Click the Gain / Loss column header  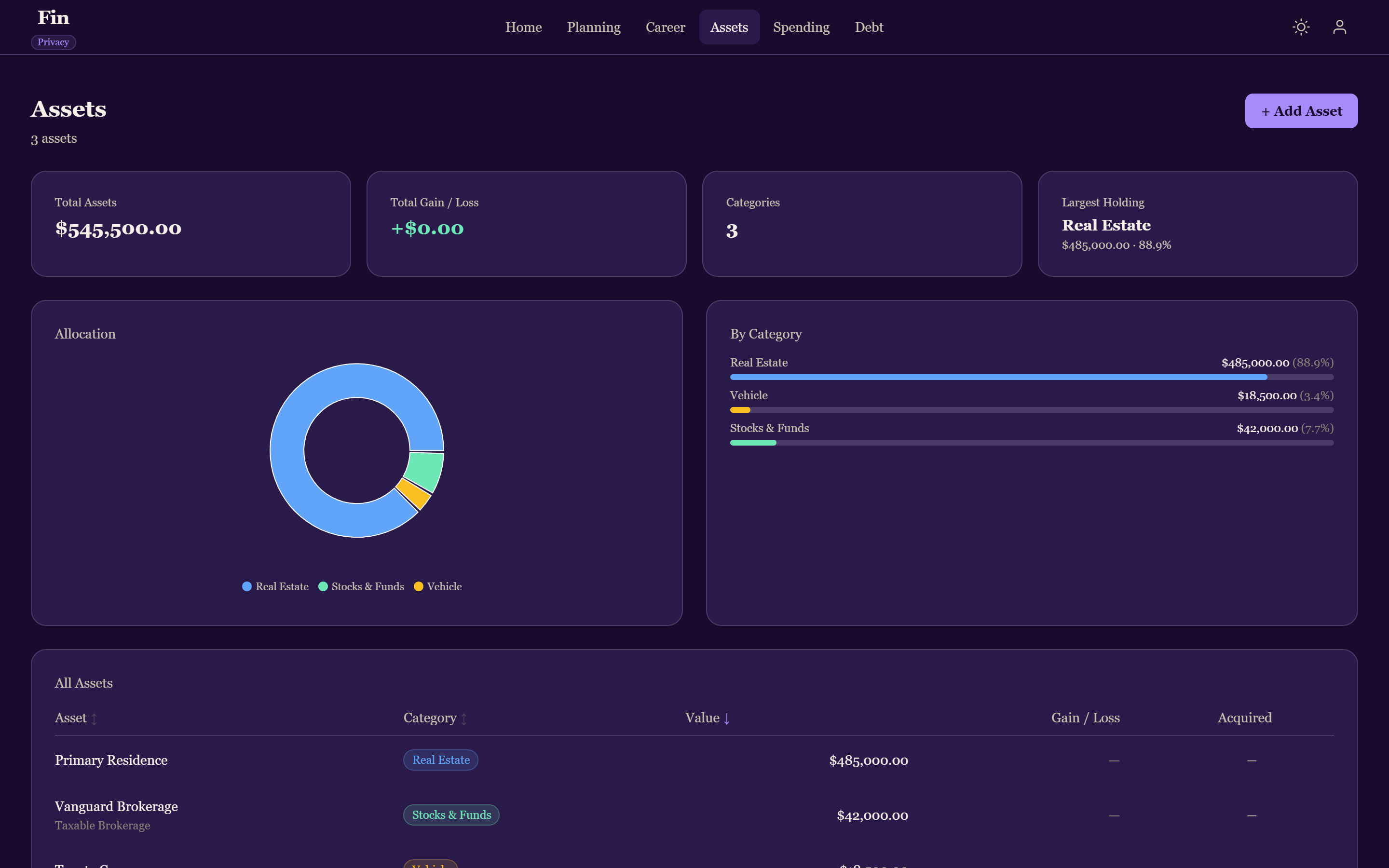click(1085, 718)
